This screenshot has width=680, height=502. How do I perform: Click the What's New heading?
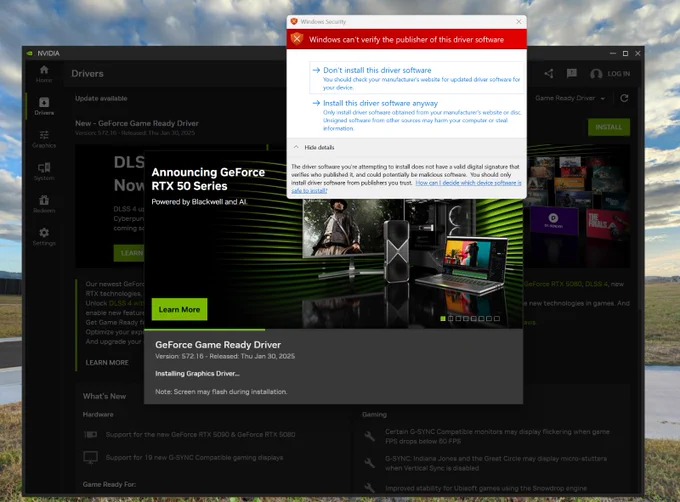(x=105, y=396)
